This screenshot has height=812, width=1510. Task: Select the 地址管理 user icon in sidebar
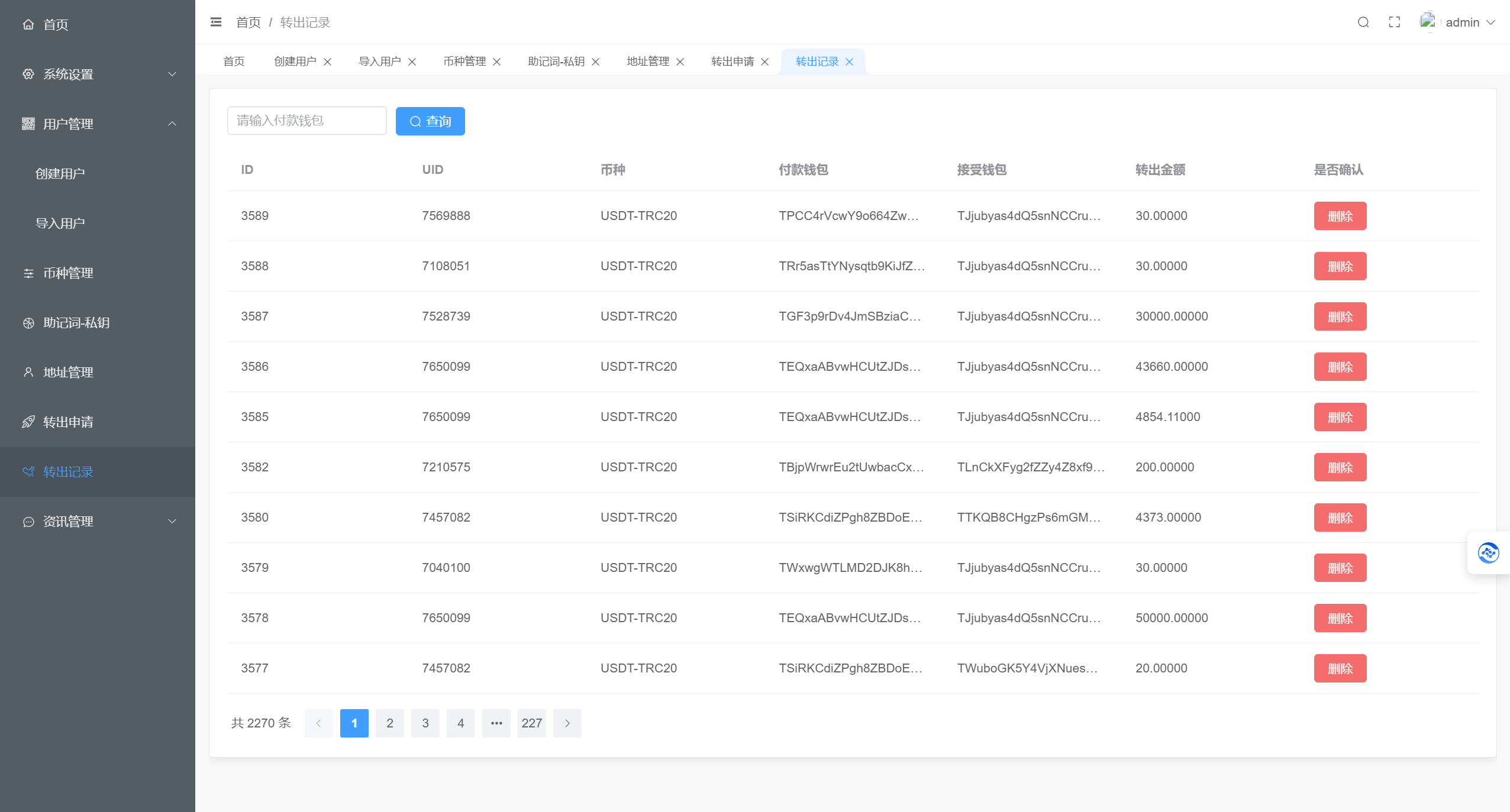28,372
